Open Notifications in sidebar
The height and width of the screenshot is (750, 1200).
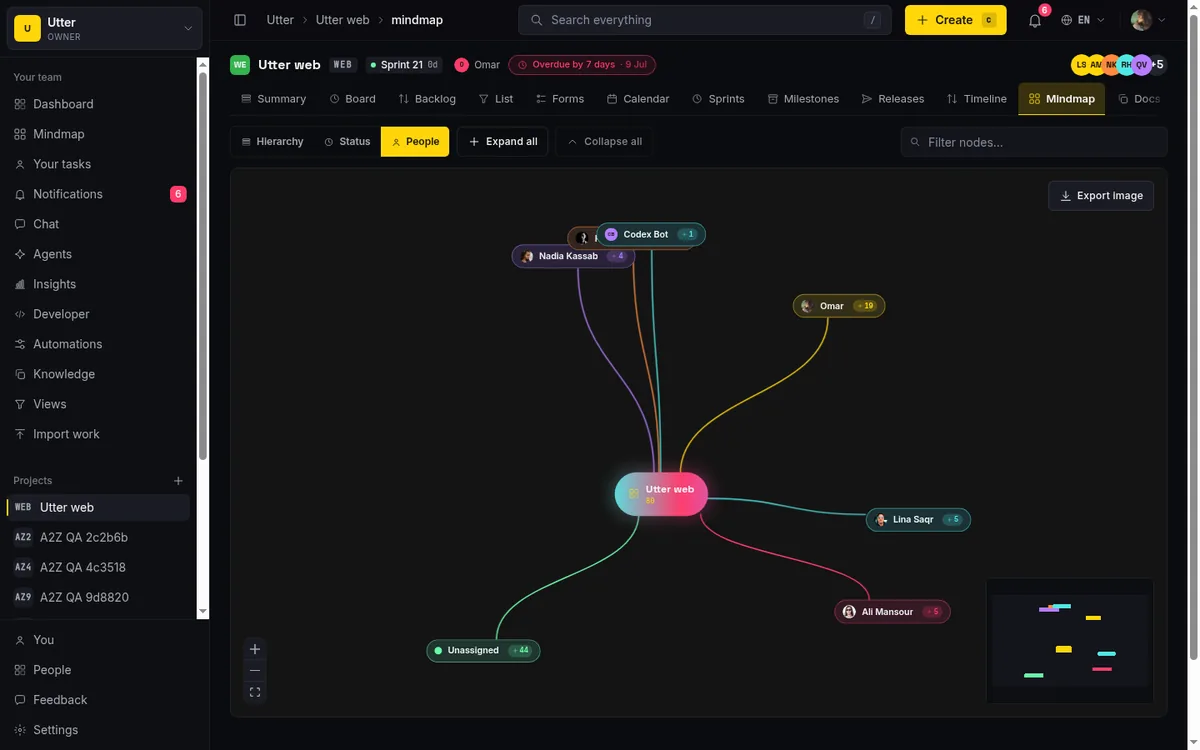point(100,194)
